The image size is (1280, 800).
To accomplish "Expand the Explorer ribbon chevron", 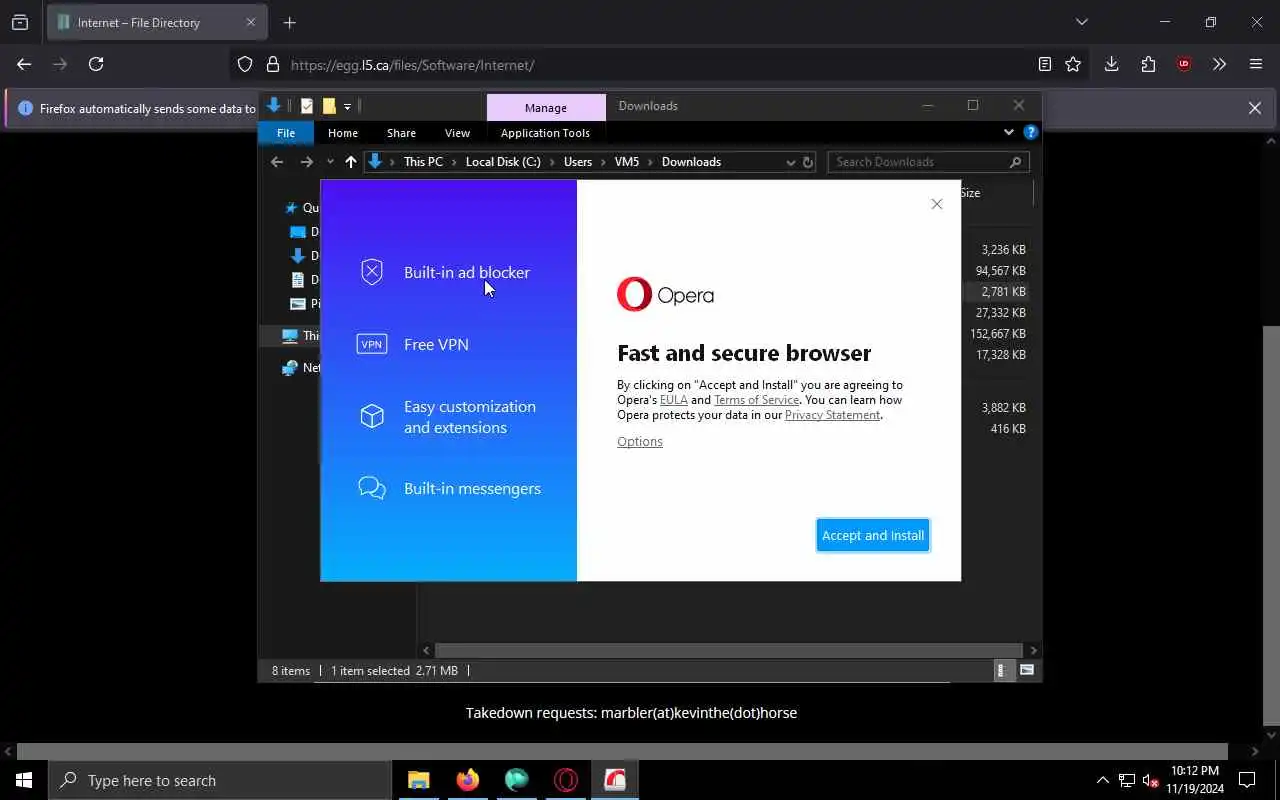I will click(x=1008, y=132).
